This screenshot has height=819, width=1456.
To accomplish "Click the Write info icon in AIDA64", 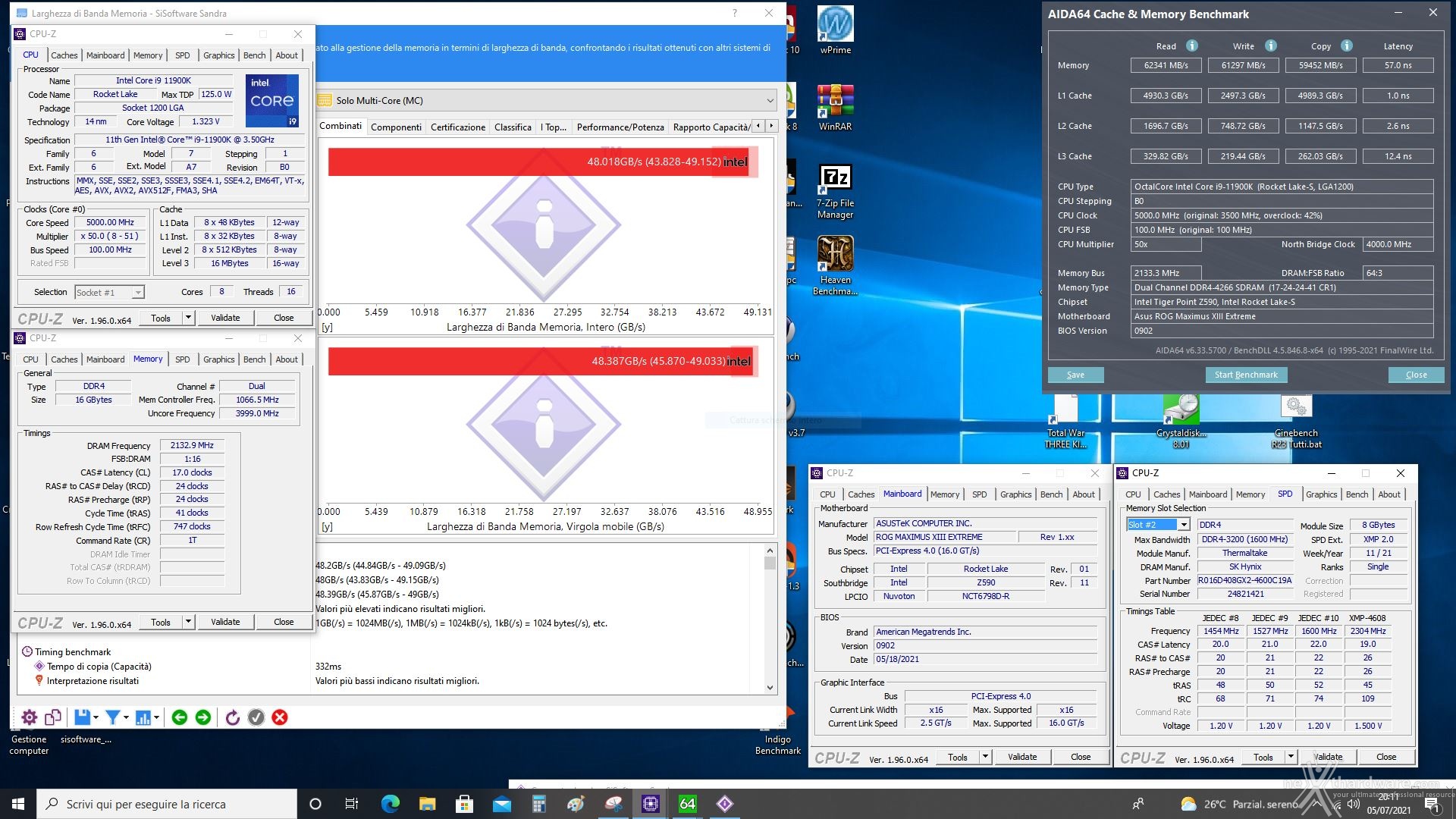I will coord(1271,45).
